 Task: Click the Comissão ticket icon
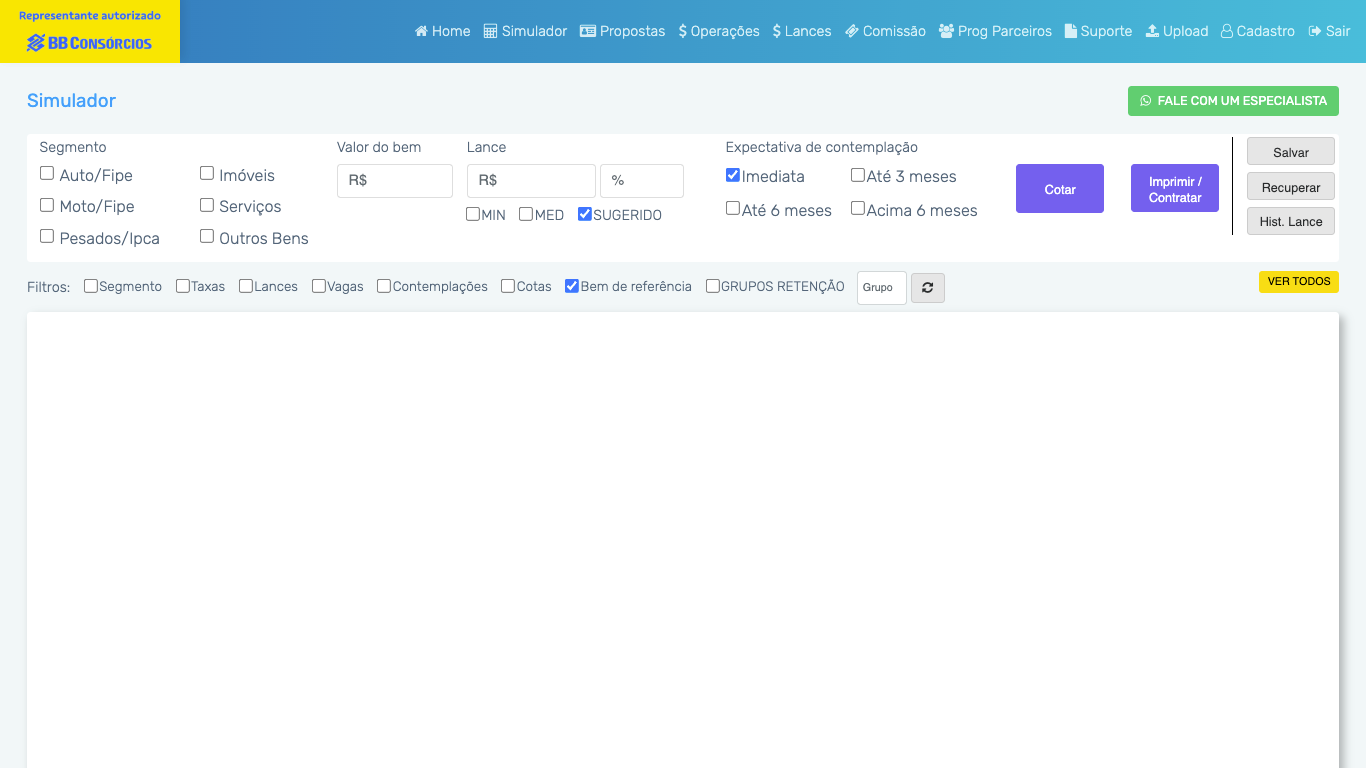pyautogui.click(x=852, y=31)
